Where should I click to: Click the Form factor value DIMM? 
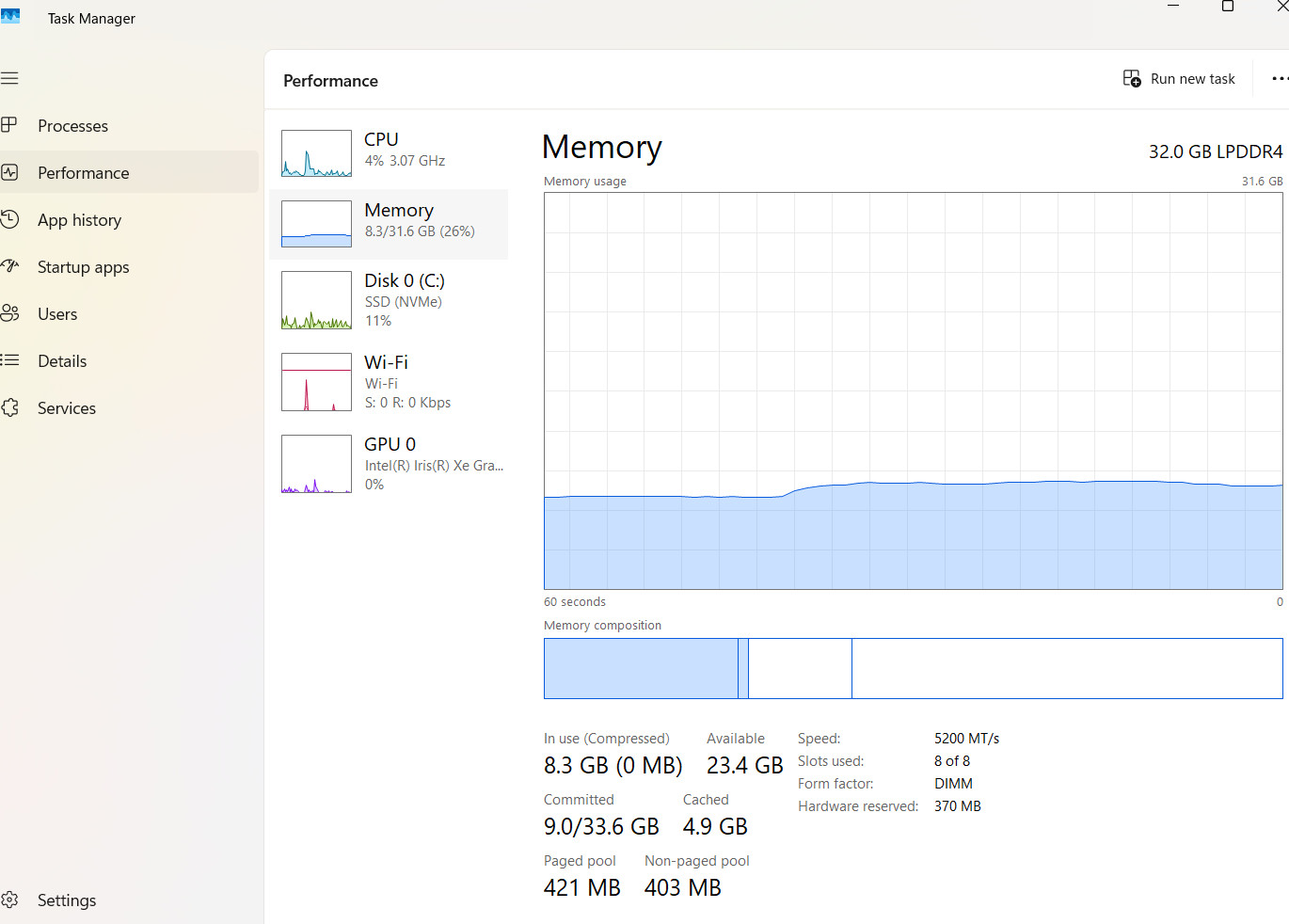[953, 784]
